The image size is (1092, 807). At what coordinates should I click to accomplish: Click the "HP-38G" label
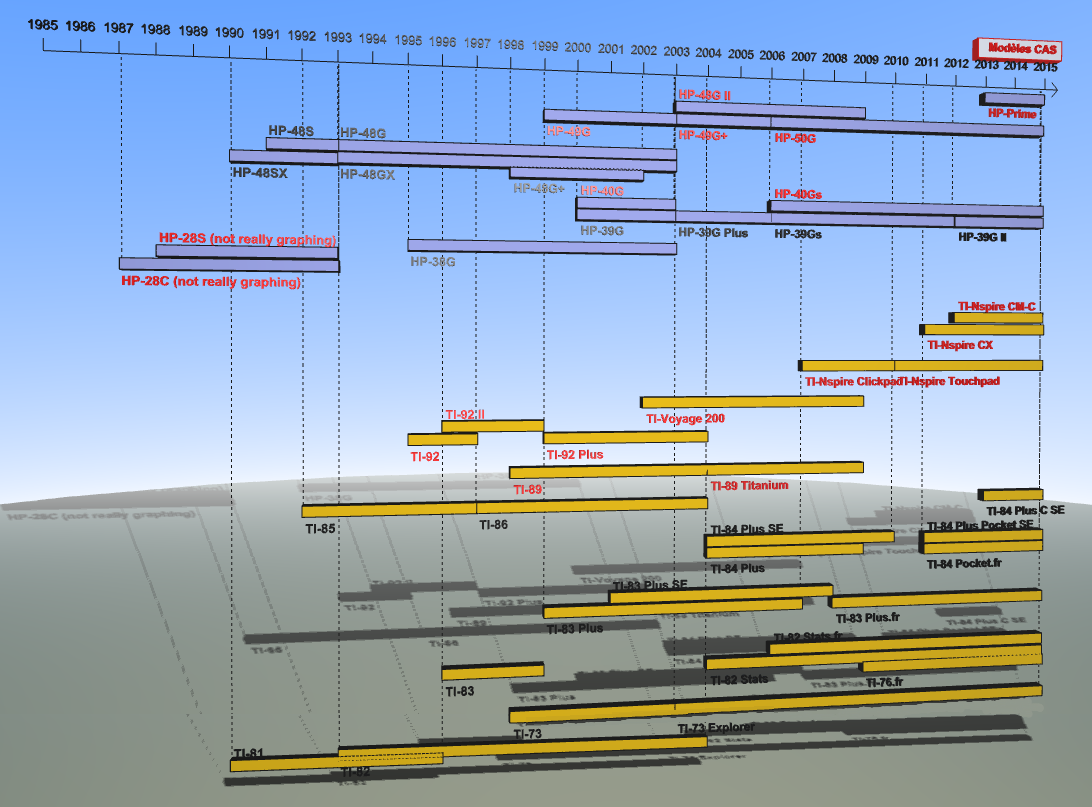pyautogui.click(x=432, y=261)
